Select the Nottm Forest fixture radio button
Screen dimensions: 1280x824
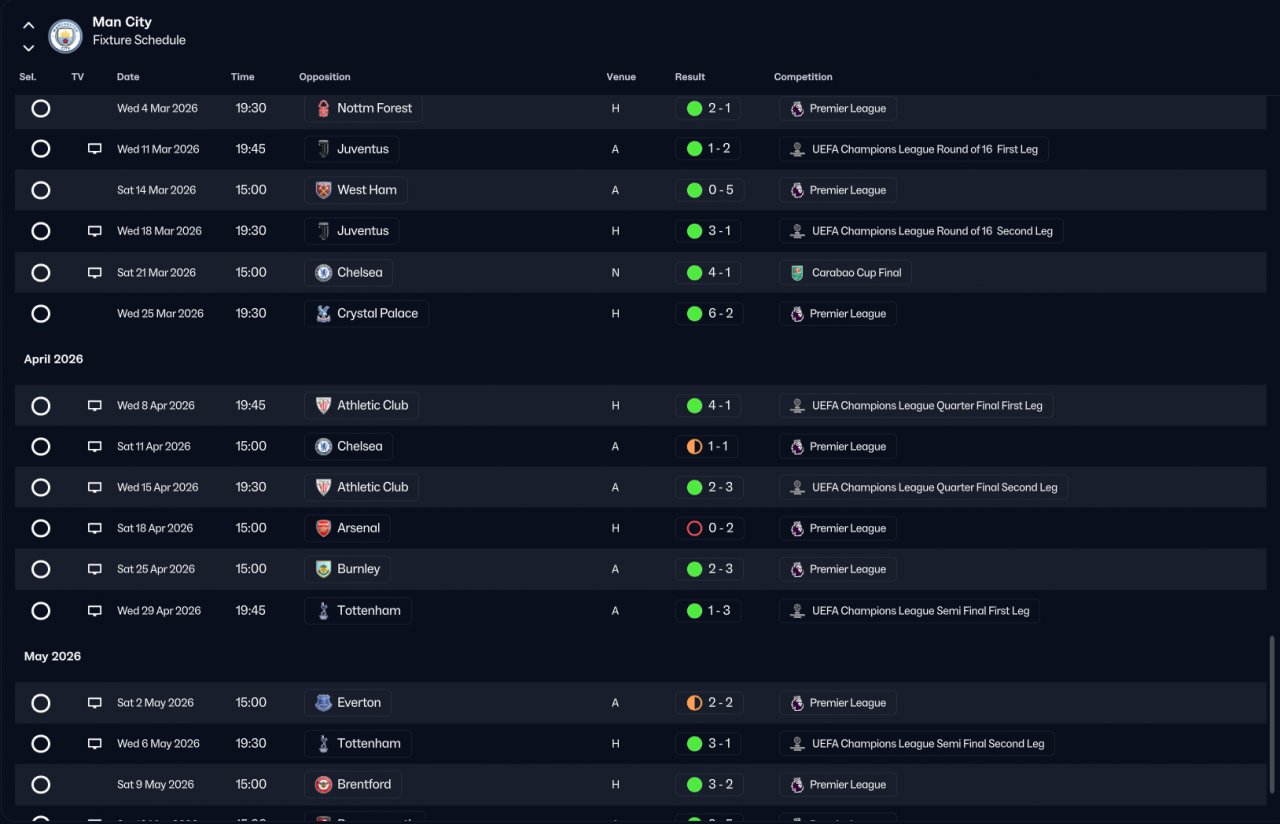pos(41,108)
